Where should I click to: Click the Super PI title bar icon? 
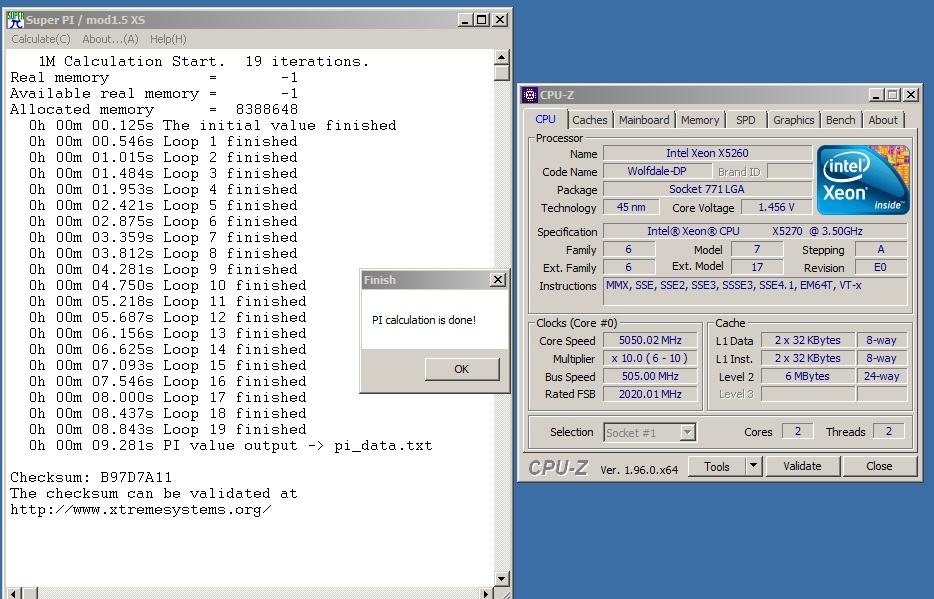(15, 20)
